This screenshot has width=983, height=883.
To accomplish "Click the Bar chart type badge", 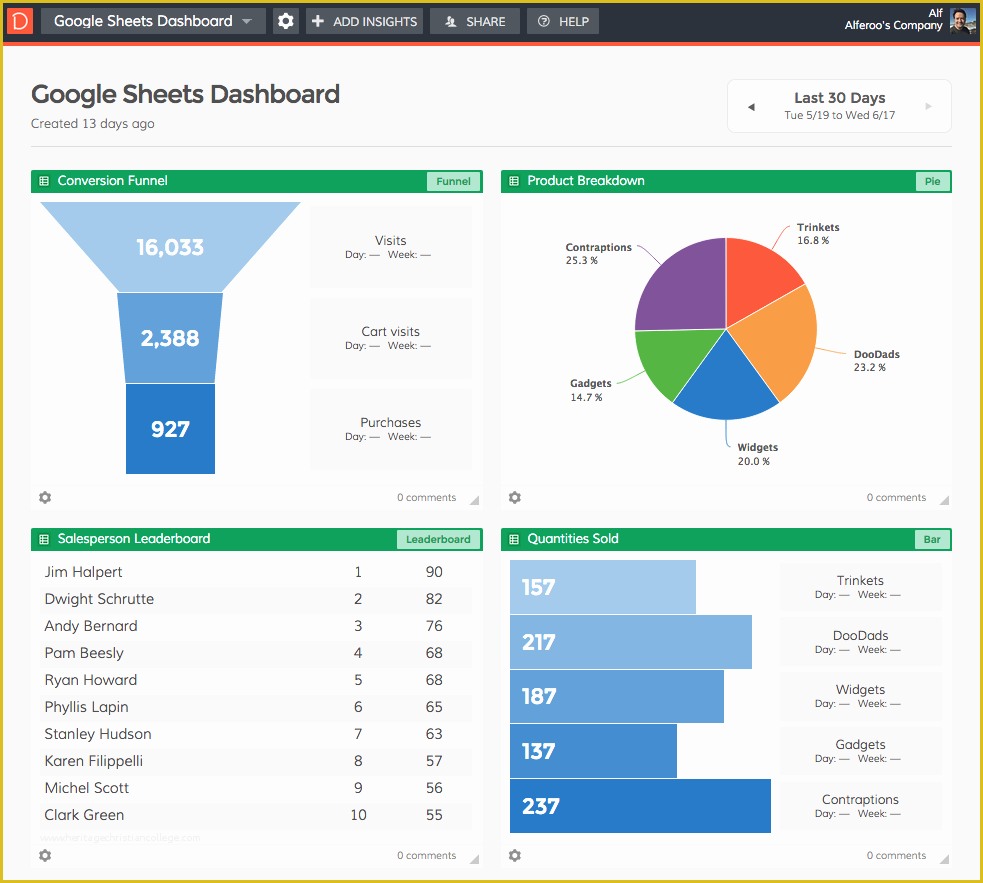I will (x=931, y=539).
